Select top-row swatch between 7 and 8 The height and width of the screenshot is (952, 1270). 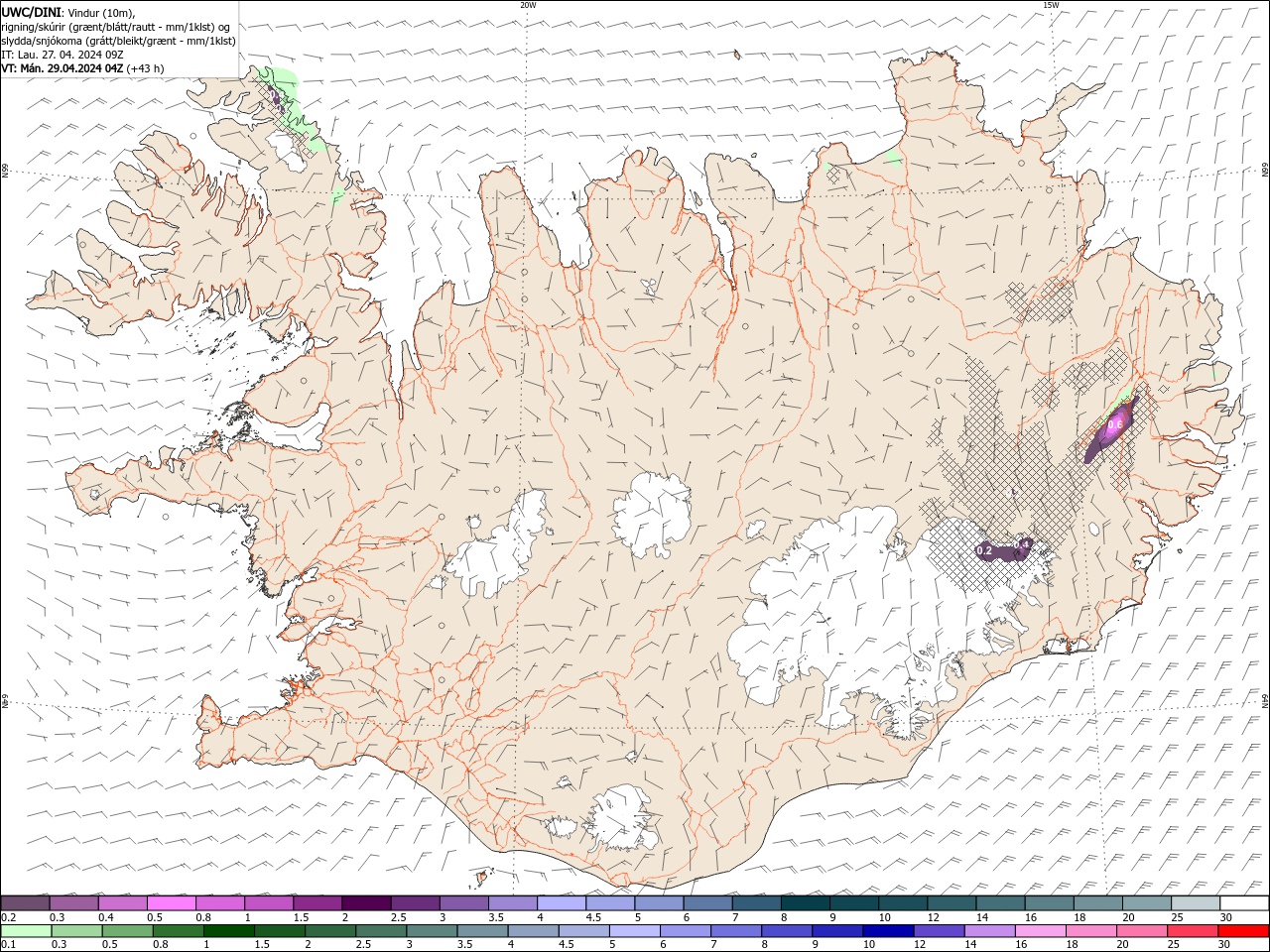pos(756,903)
